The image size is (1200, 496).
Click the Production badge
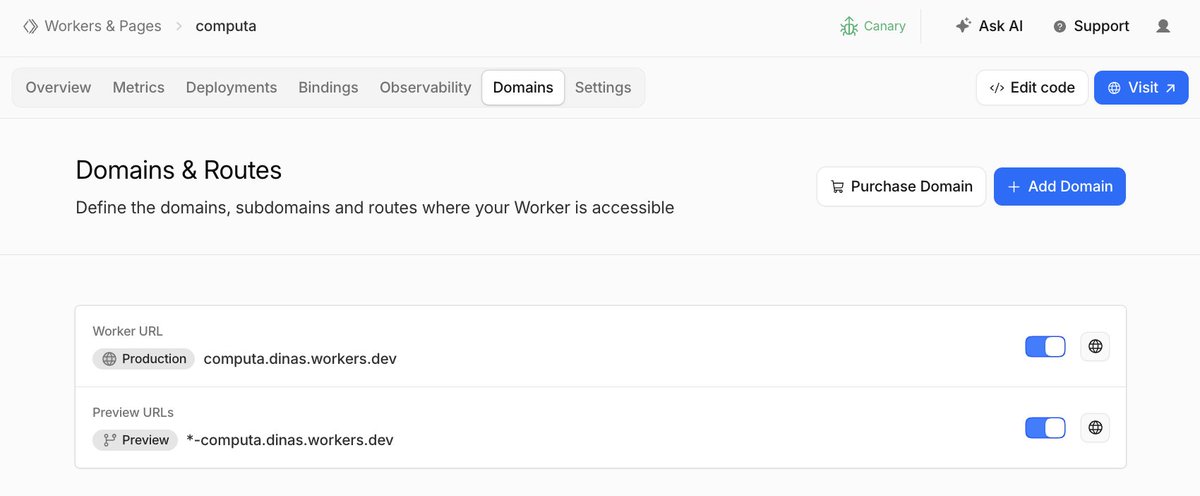[144, 358]
